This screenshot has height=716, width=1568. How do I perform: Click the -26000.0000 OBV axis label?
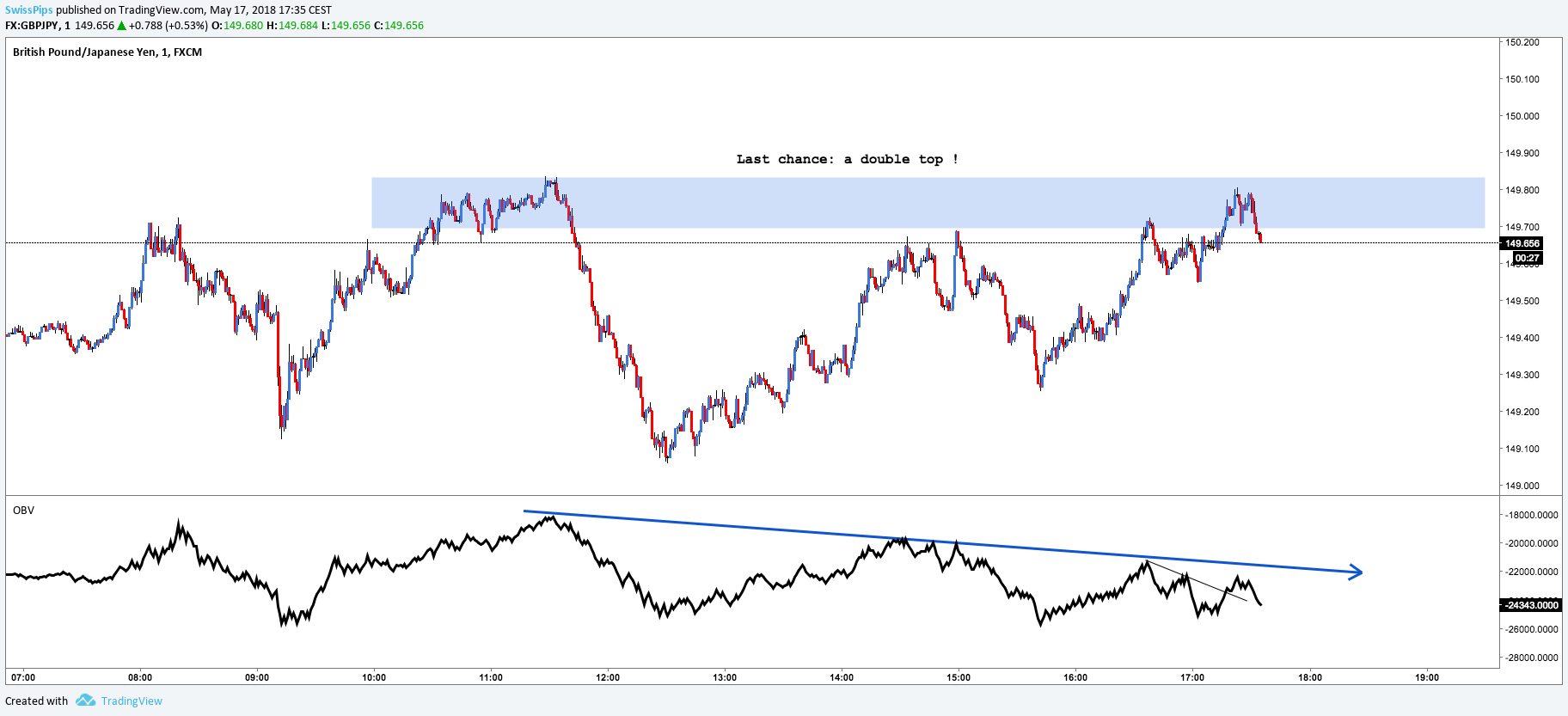click(1532, 629)
